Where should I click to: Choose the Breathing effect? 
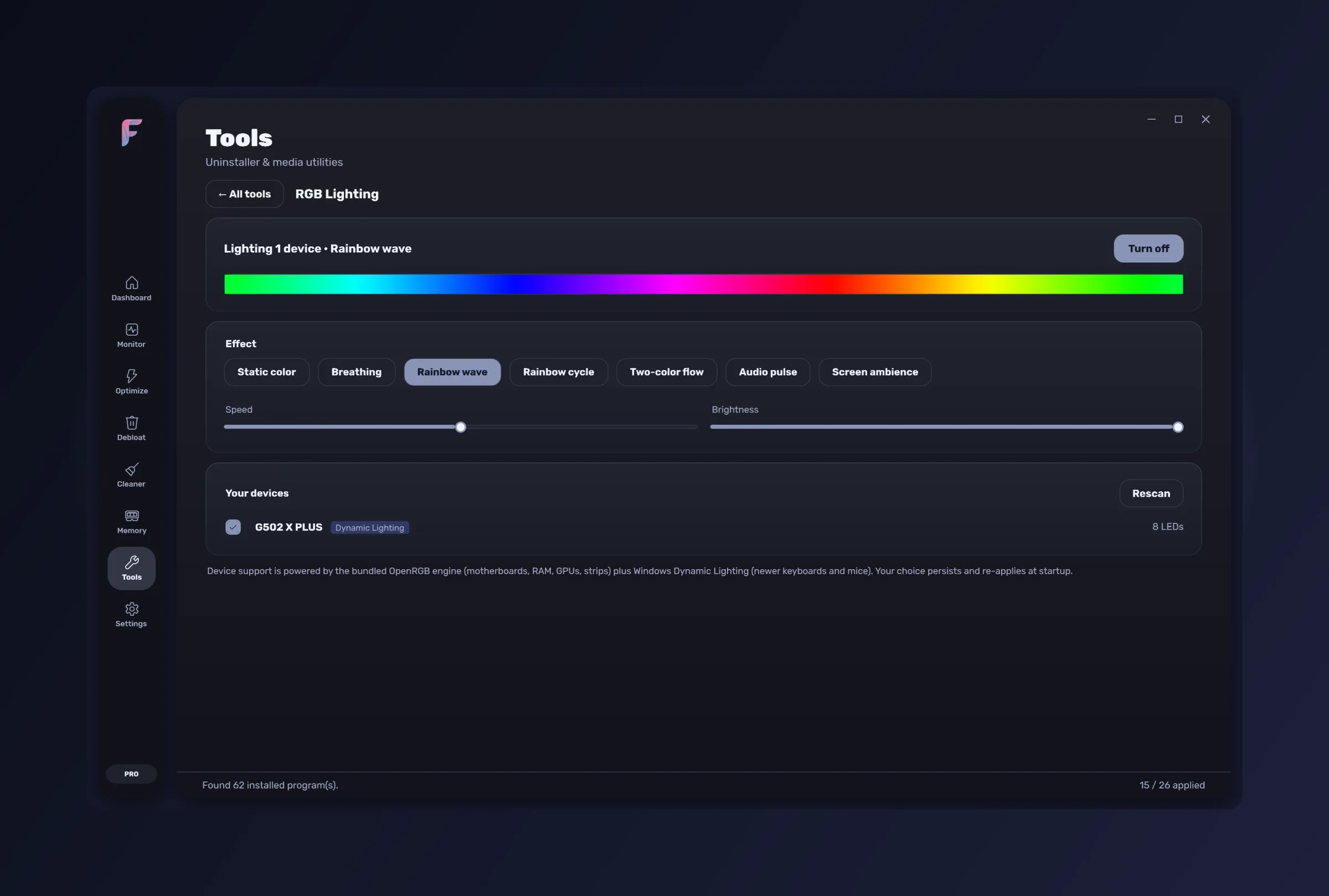coord(357,372)
